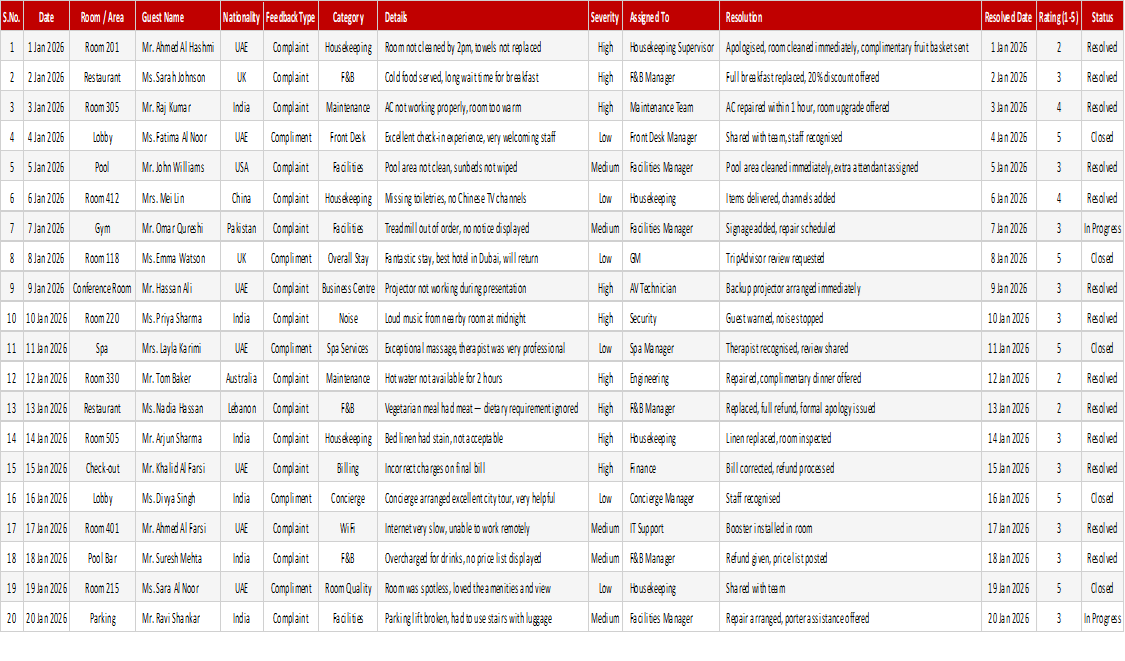Screen dimensions: 1125x661
Task: Select cell 'Mr. Arjun Sharma'
Action: (x=178, y=439)
